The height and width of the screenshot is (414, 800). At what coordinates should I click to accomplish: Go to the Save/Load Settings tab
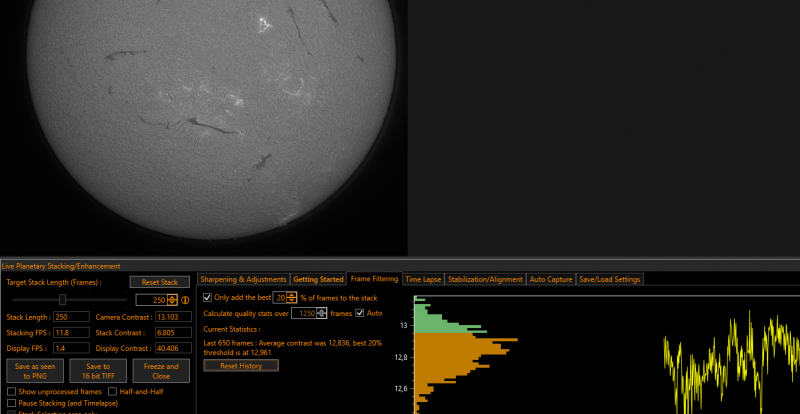pyautogui.click(x=610, y=279)
